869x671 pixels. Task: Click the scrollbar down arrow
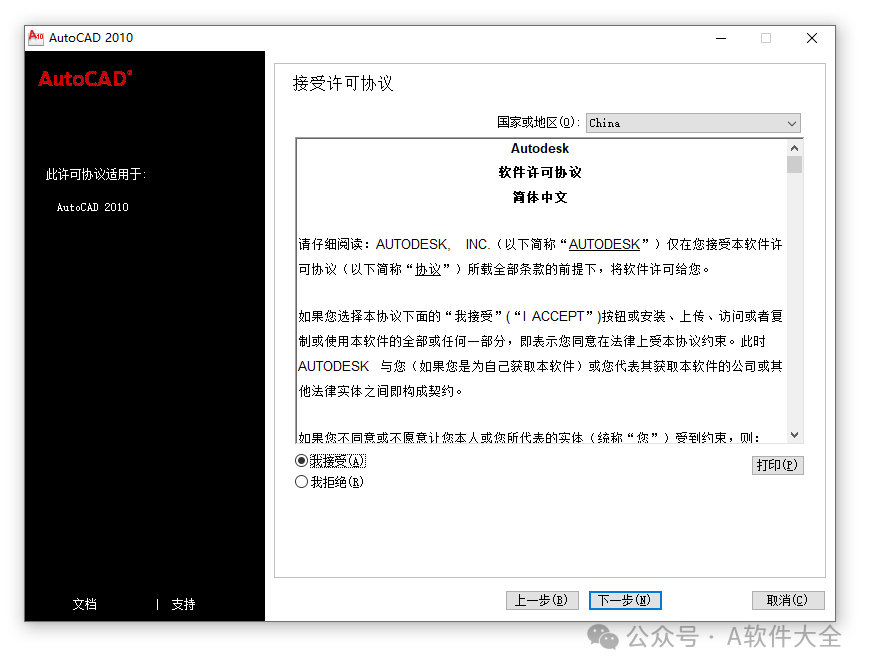794,434
